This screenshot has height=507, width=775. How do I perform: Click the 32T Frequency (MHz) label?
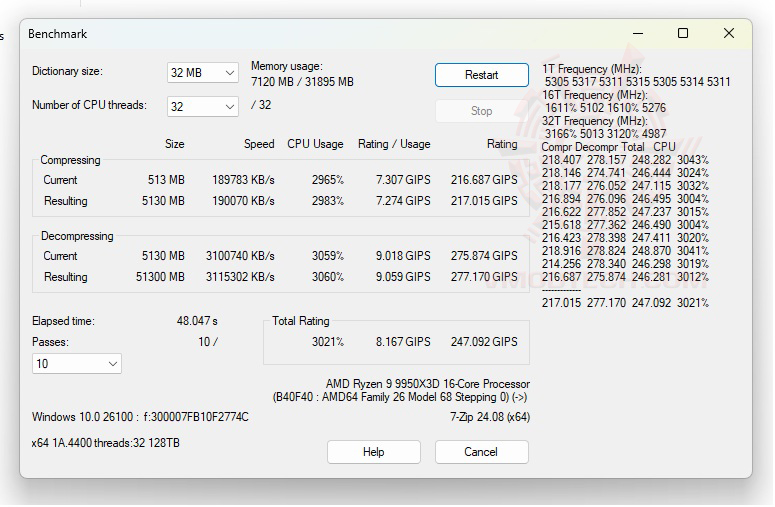point(595,121)
